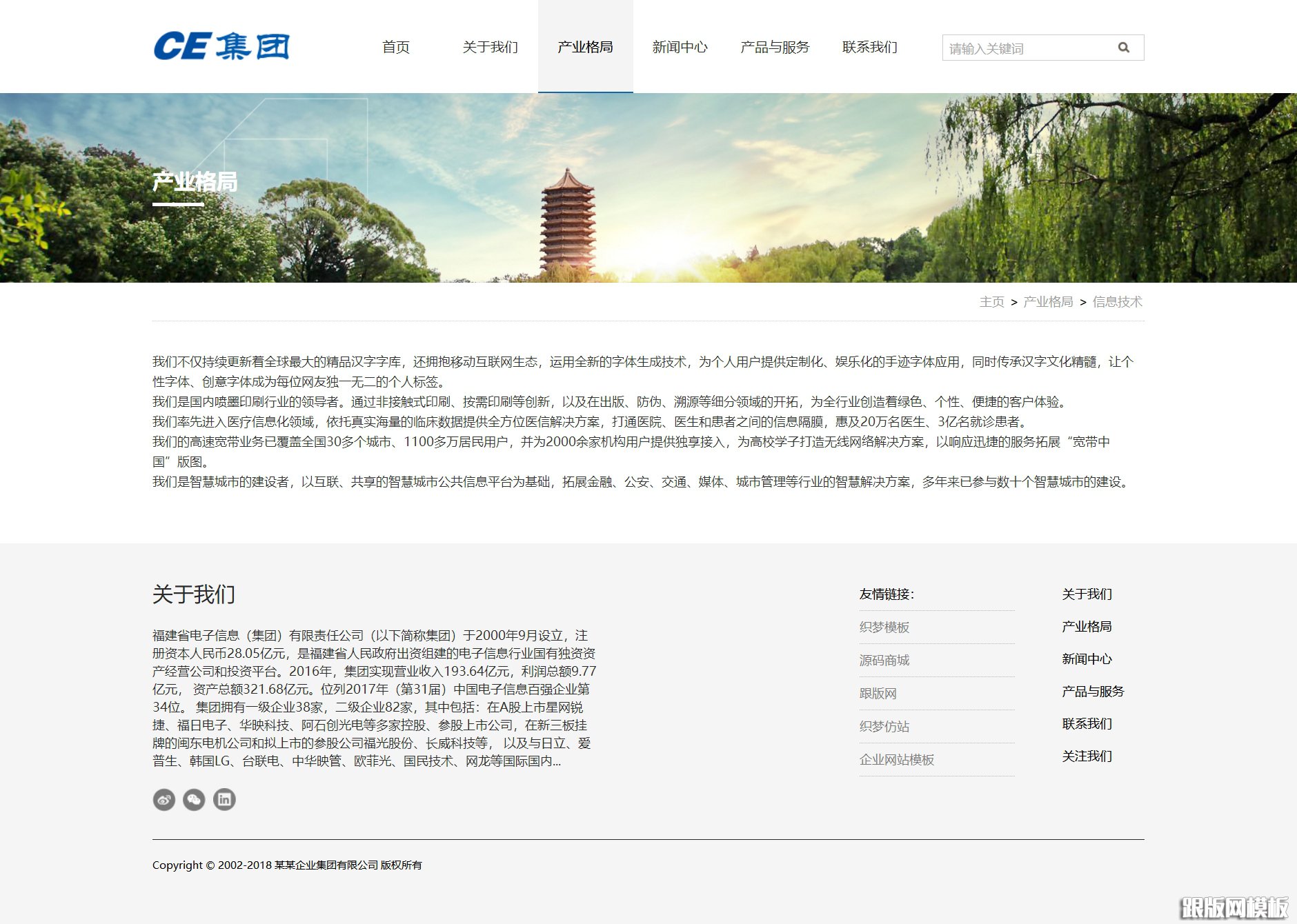Click the CE 集团 logo

221,46
